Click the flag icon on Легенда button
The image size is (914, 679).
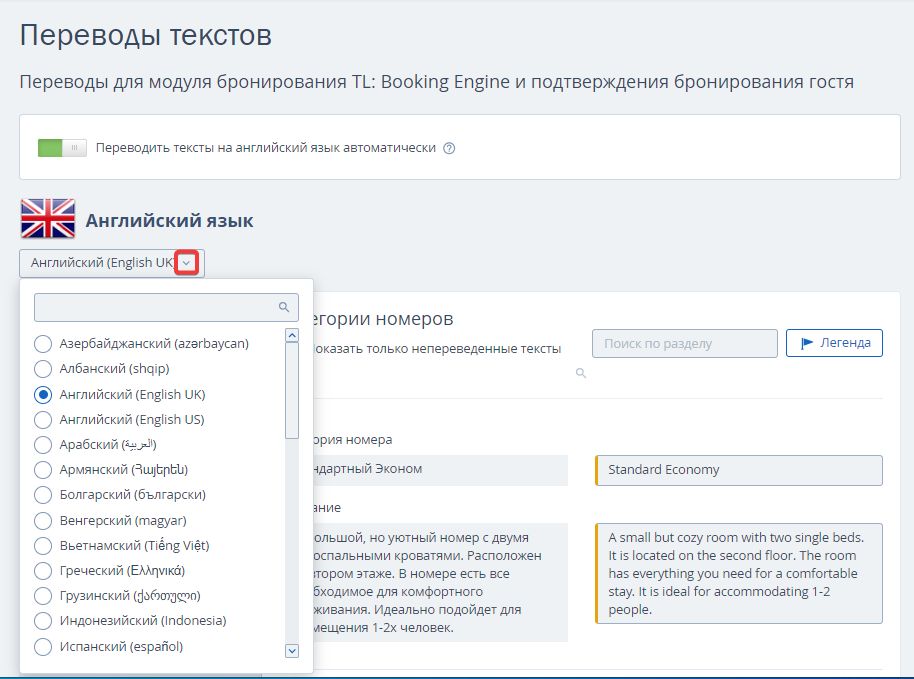(807, 343)
